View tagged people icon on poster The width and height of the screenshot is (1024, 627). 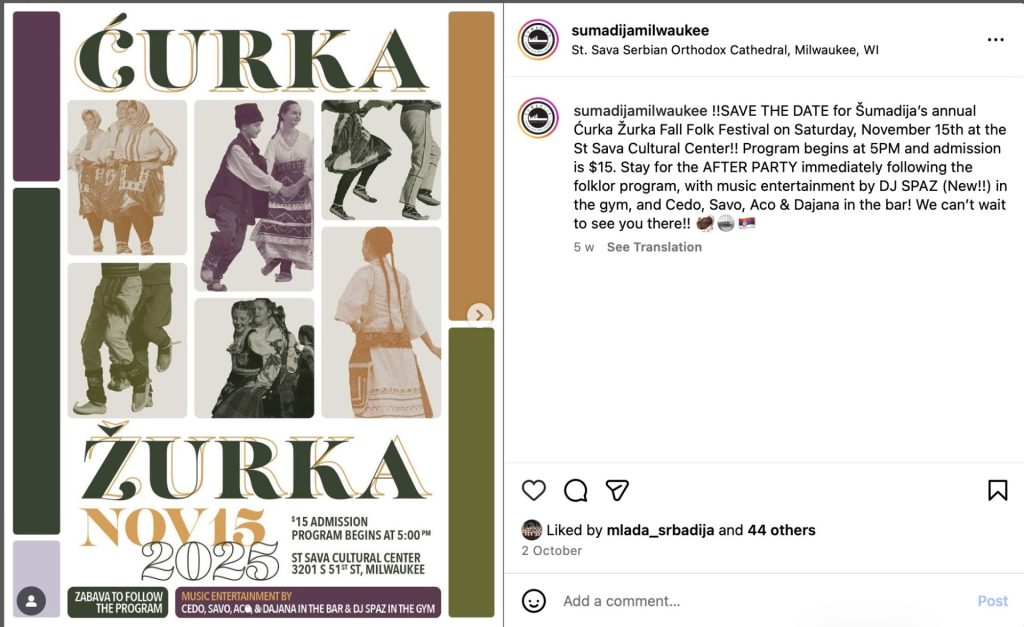coord(31,601)
